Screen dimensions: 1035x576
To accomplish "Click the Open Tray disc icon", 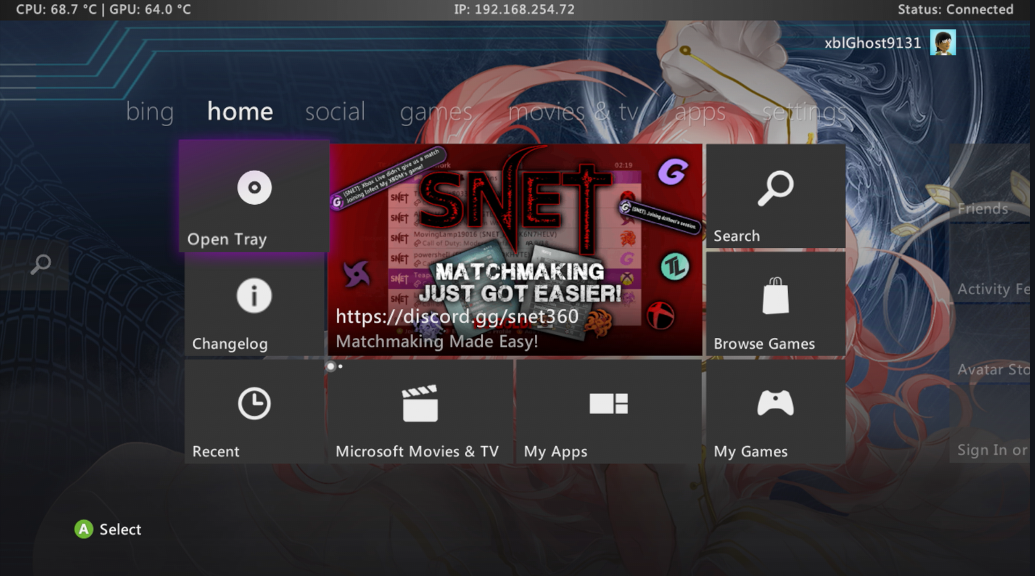I will 254,188.
